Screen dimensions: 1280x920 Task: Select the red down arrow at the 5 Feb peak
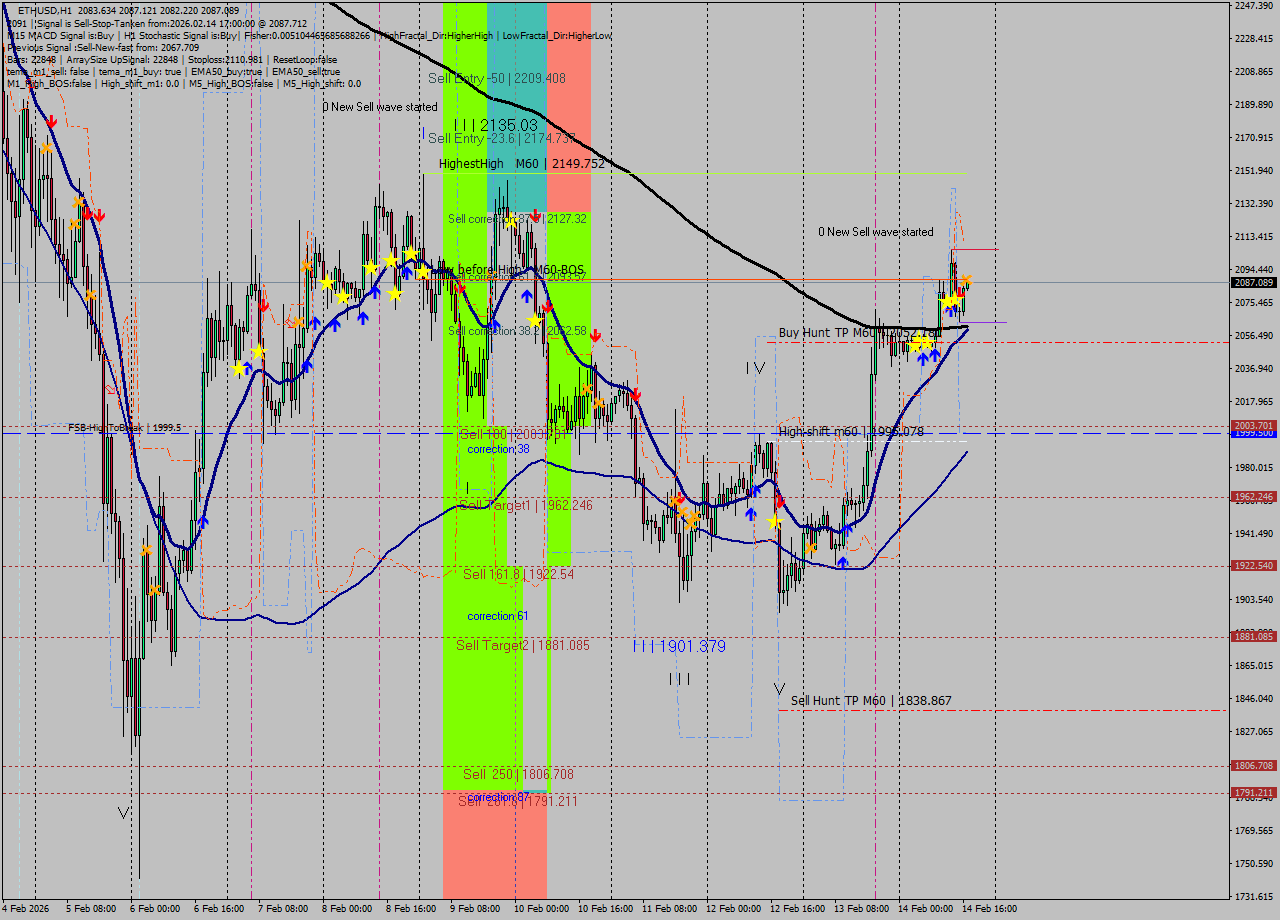51,122
